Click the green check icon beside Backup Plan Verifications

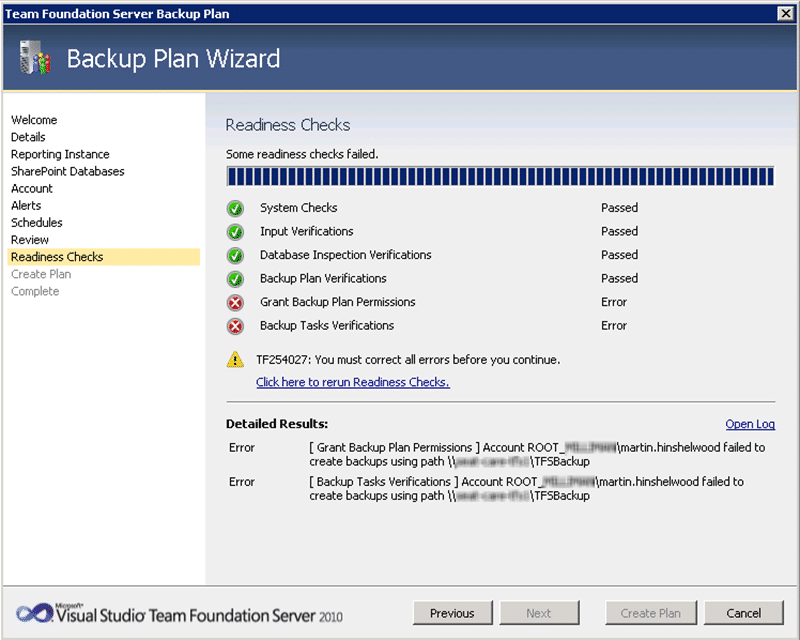coord(235,279)
